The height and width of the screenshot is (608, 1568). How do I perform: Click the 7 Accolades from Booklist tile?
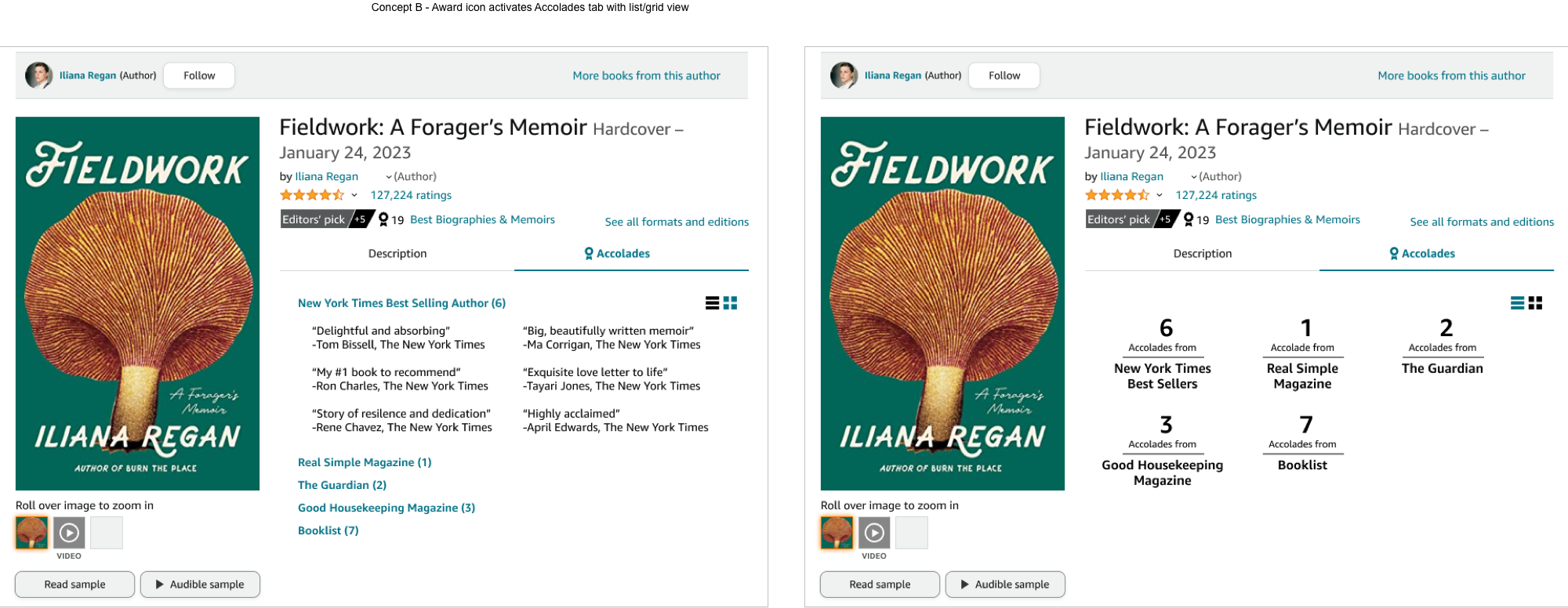1302,443
